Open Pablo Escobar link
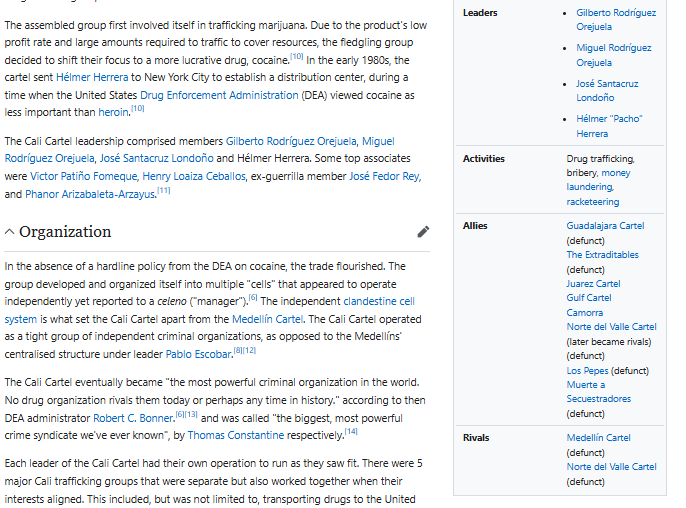The image size is (686, 508). pos(199,354)
